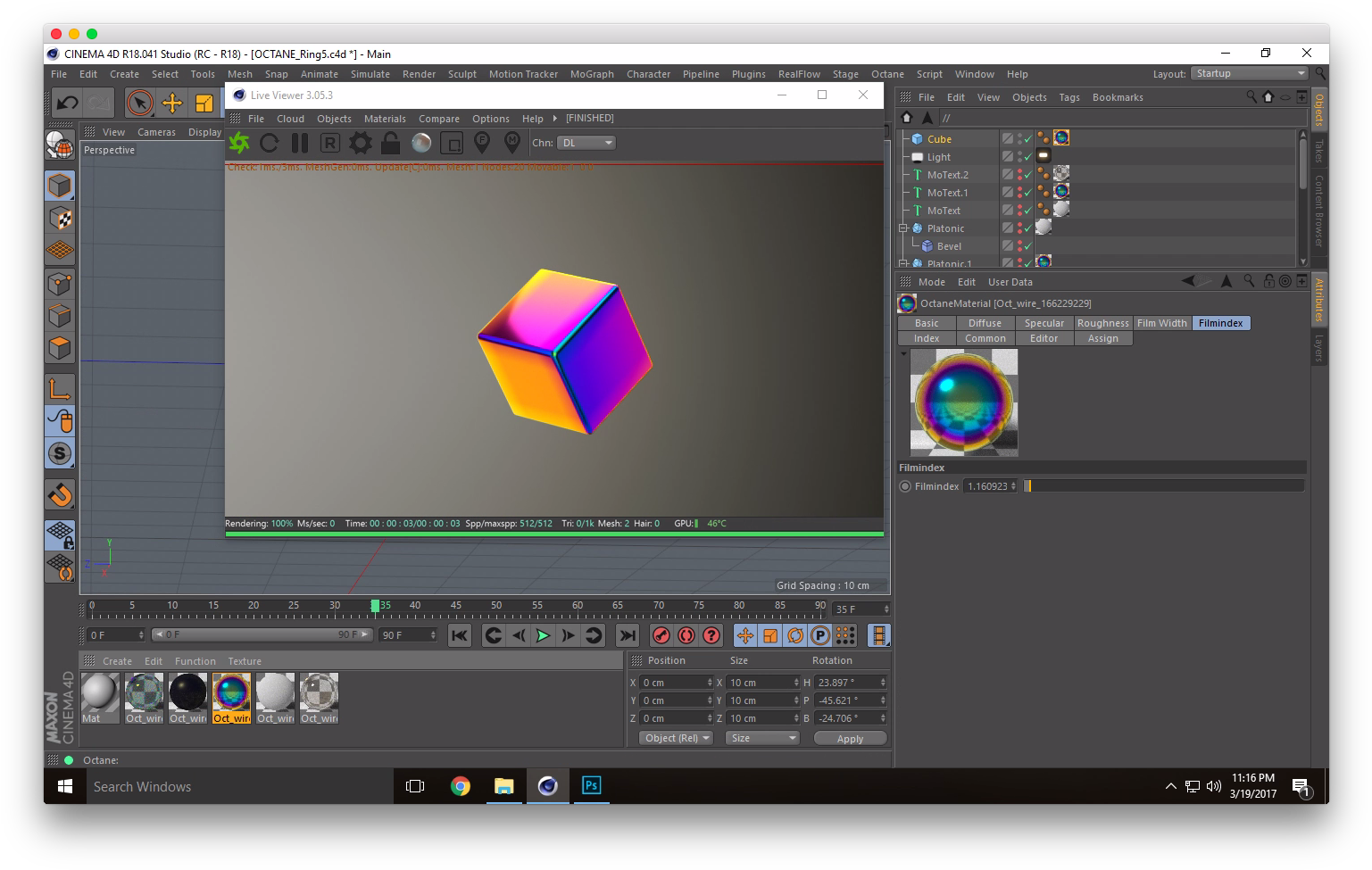The image size is (1372, 870).
Task: Open the MoGraph menu
Action: (592, 74)
